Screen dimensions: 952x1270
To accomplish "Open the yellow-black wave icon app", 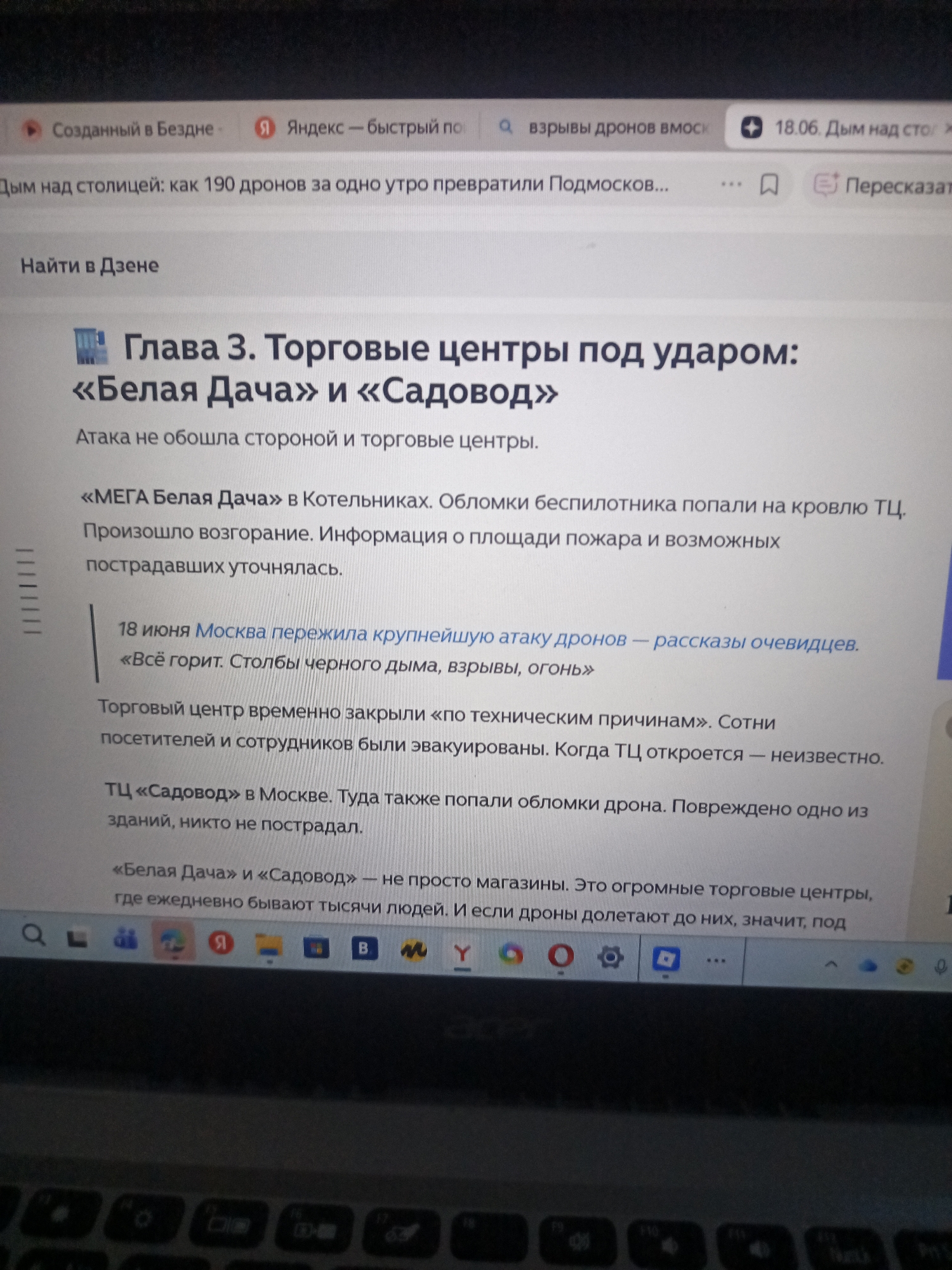I will pyautogui.click(x=413, y=951).
